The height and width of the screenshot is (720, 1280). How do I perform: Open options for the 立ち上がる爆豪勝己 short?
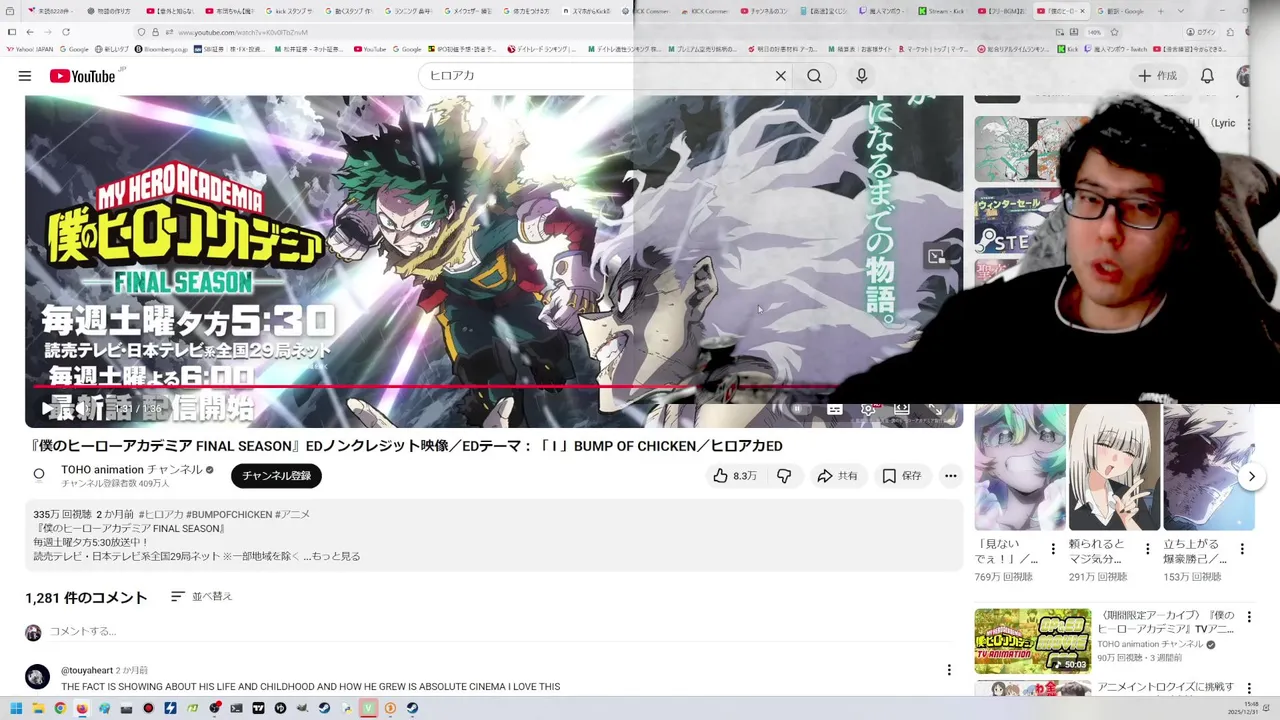1242,549
